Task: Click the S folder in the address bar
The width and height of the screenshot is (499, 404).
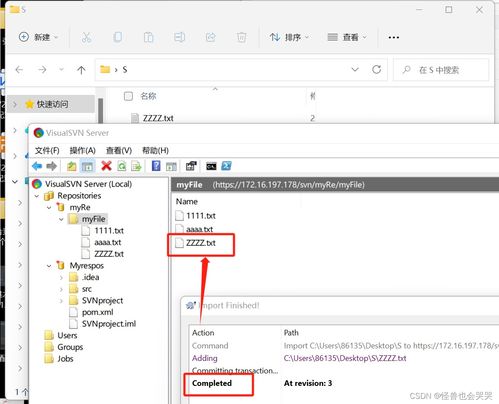Action: [x=125, y=70]
